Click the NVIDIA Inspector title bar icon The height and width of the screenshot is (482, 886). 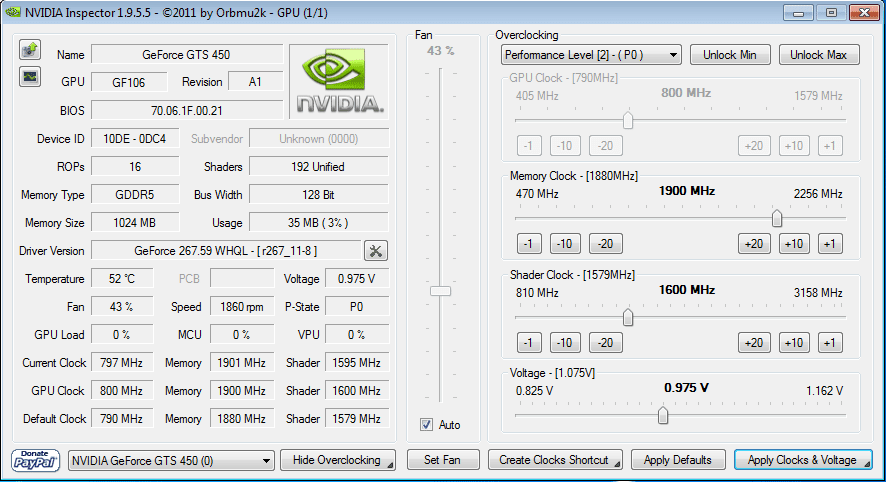pyautogui.click(x=12, y=12)
